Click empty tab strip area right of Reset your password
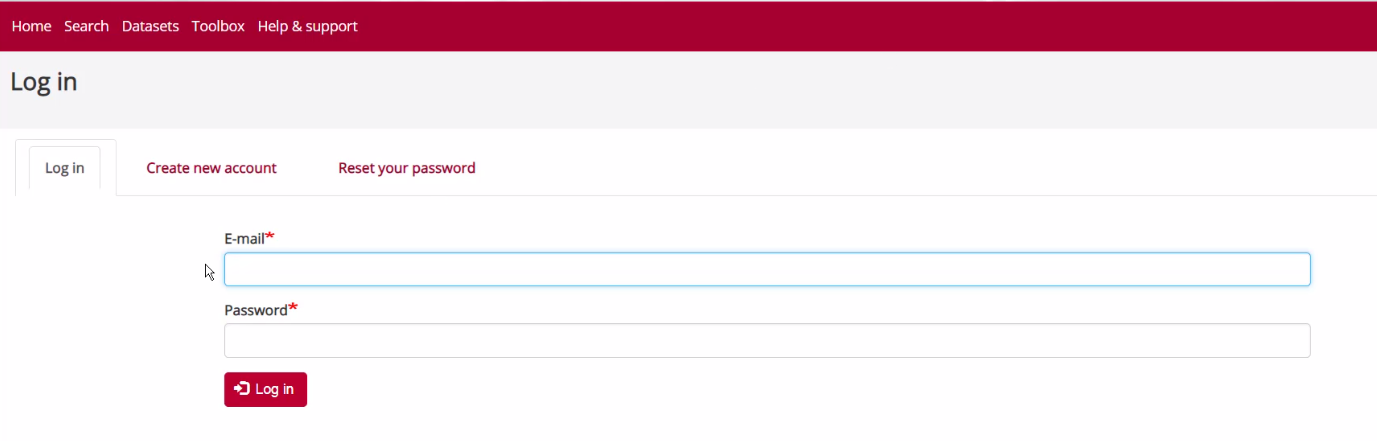The width and height of the screenshot is (1377, 441). [900, 168]
